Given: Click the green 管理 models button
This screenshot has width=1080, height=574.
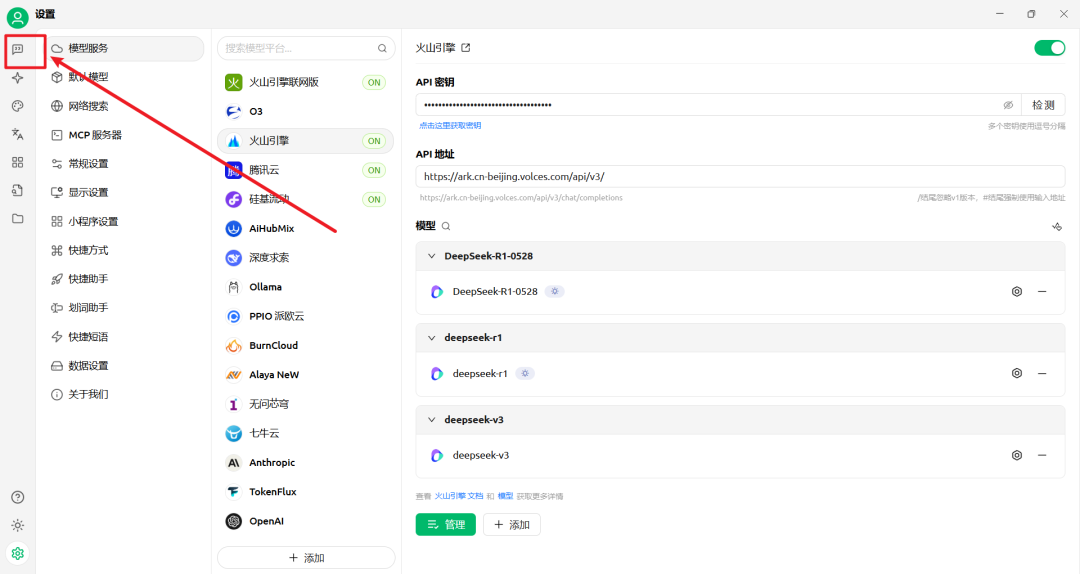Looking at the screenshot, I should click(x=446, y=524).
